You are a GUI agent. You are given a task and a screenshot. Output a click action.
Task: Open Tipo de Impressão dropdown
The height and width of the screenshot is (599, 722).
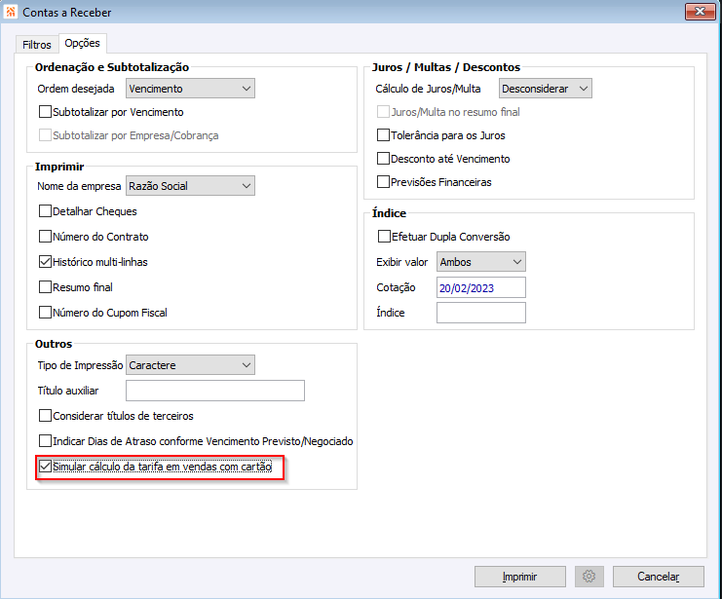[191, 365]
